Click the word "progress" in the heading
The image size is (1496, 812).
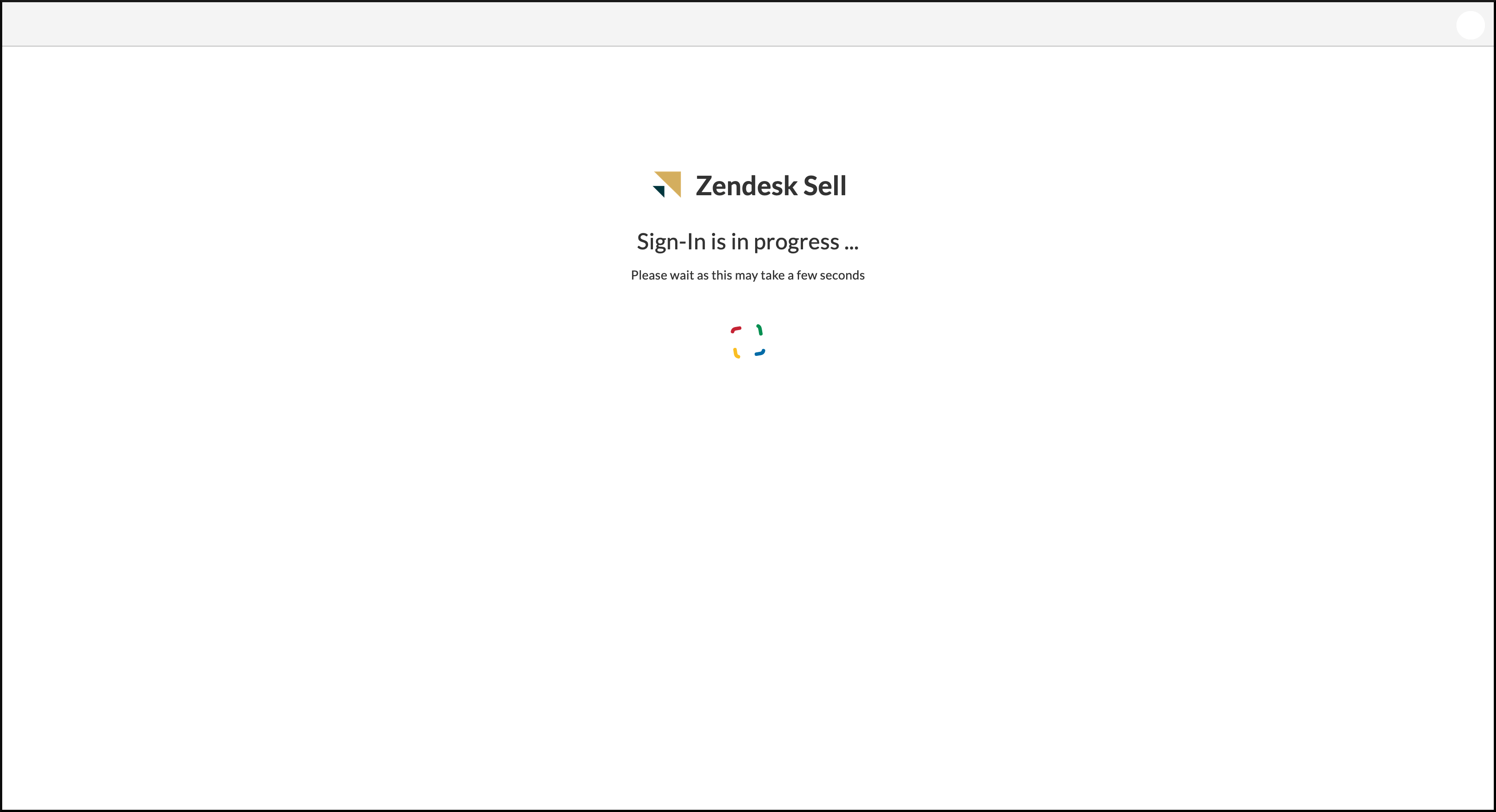point(796,241)
